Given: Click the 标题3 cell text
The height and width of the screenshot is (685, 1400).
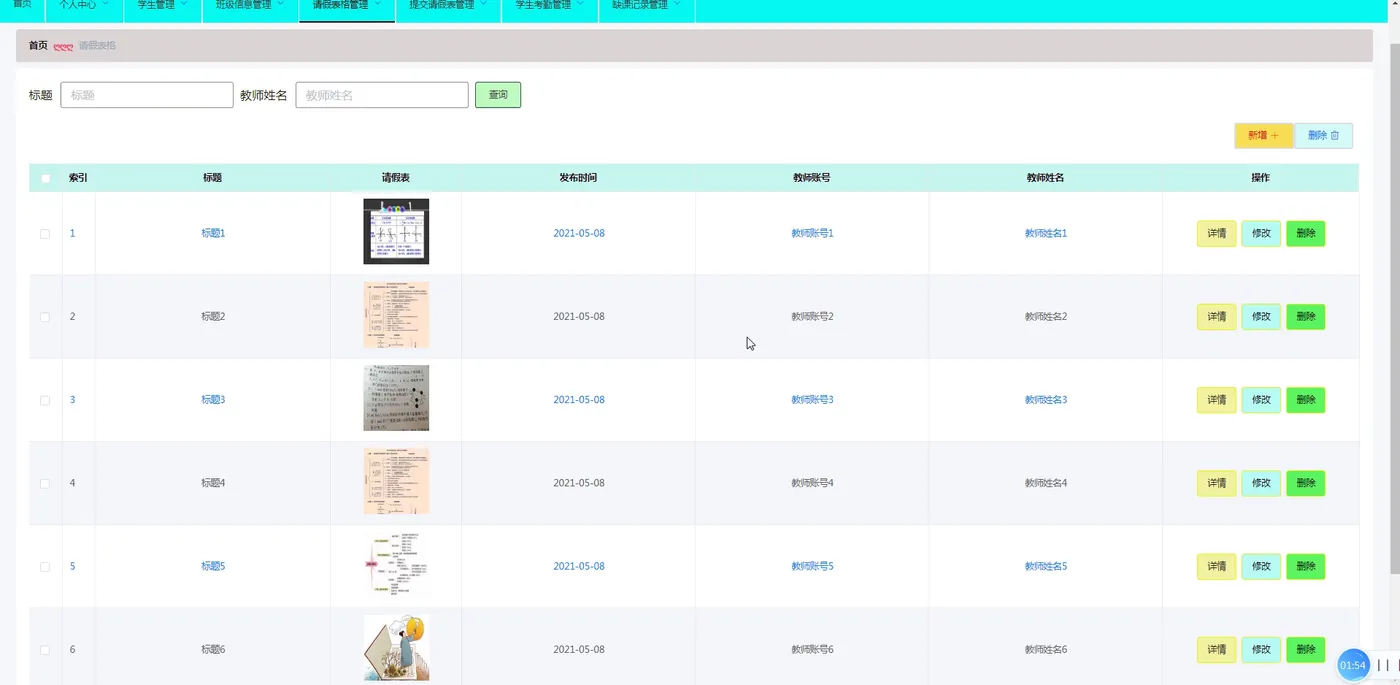Looking at the screenshot, I should pyautogui.click(x=213, y=400).
